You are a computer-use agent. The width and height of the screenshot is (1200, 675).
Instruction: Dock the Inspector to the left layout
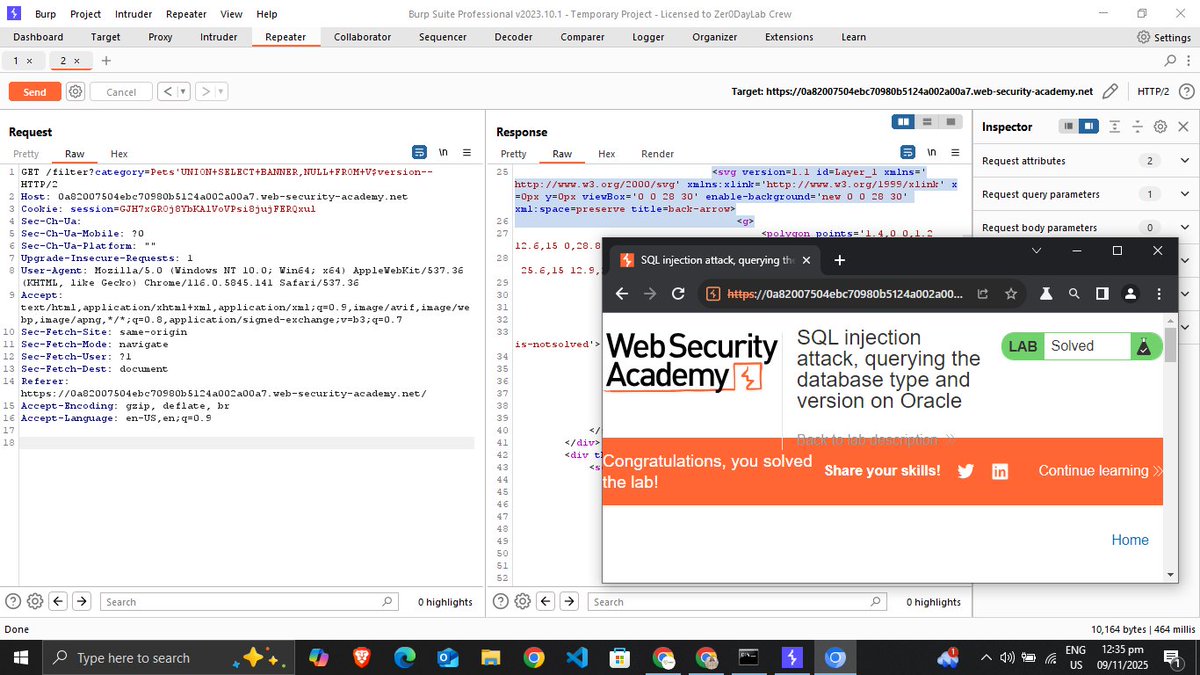tap(1069, 127)
